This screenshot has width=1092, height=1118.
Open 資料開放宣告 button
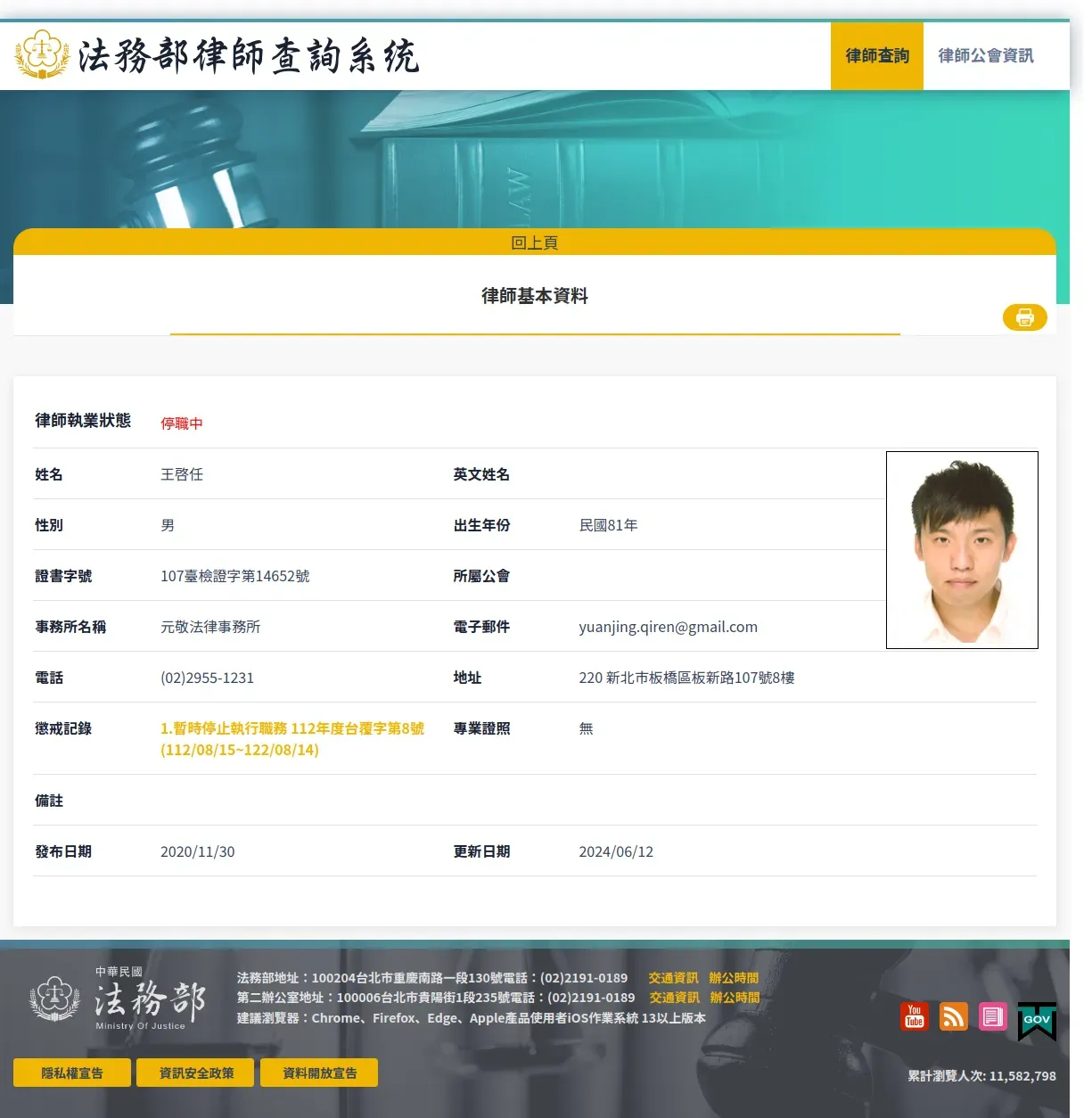[319, 1073]
